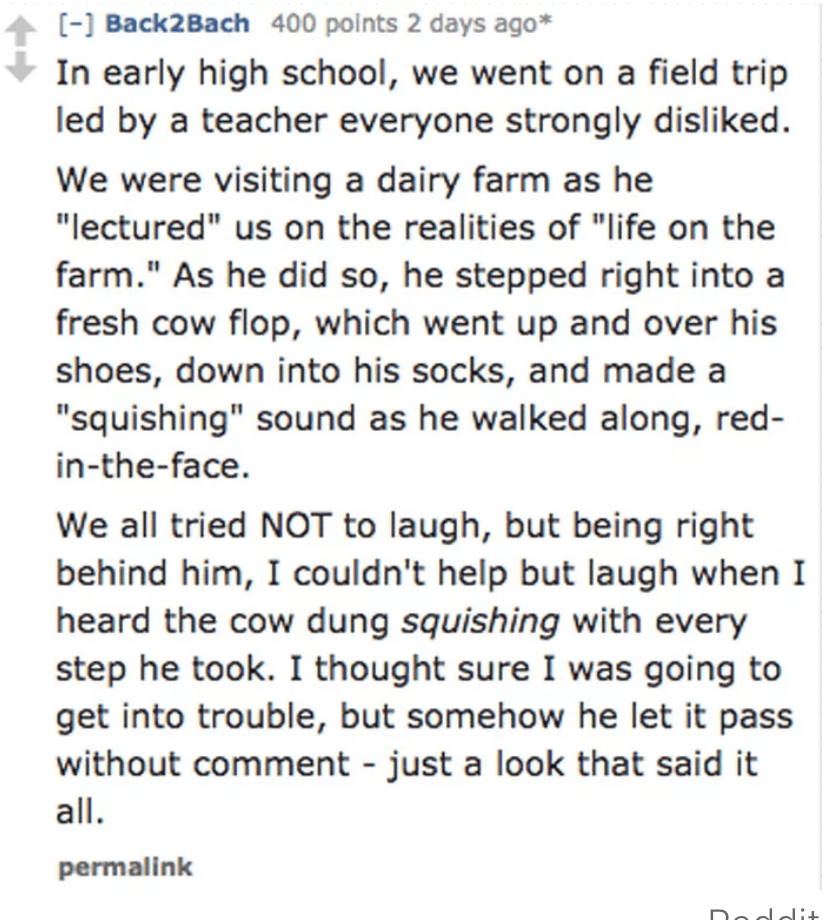Viewport: 826px width, 920px height.
Task: Click the Reddit watermark text
Action: coord(764,915)
